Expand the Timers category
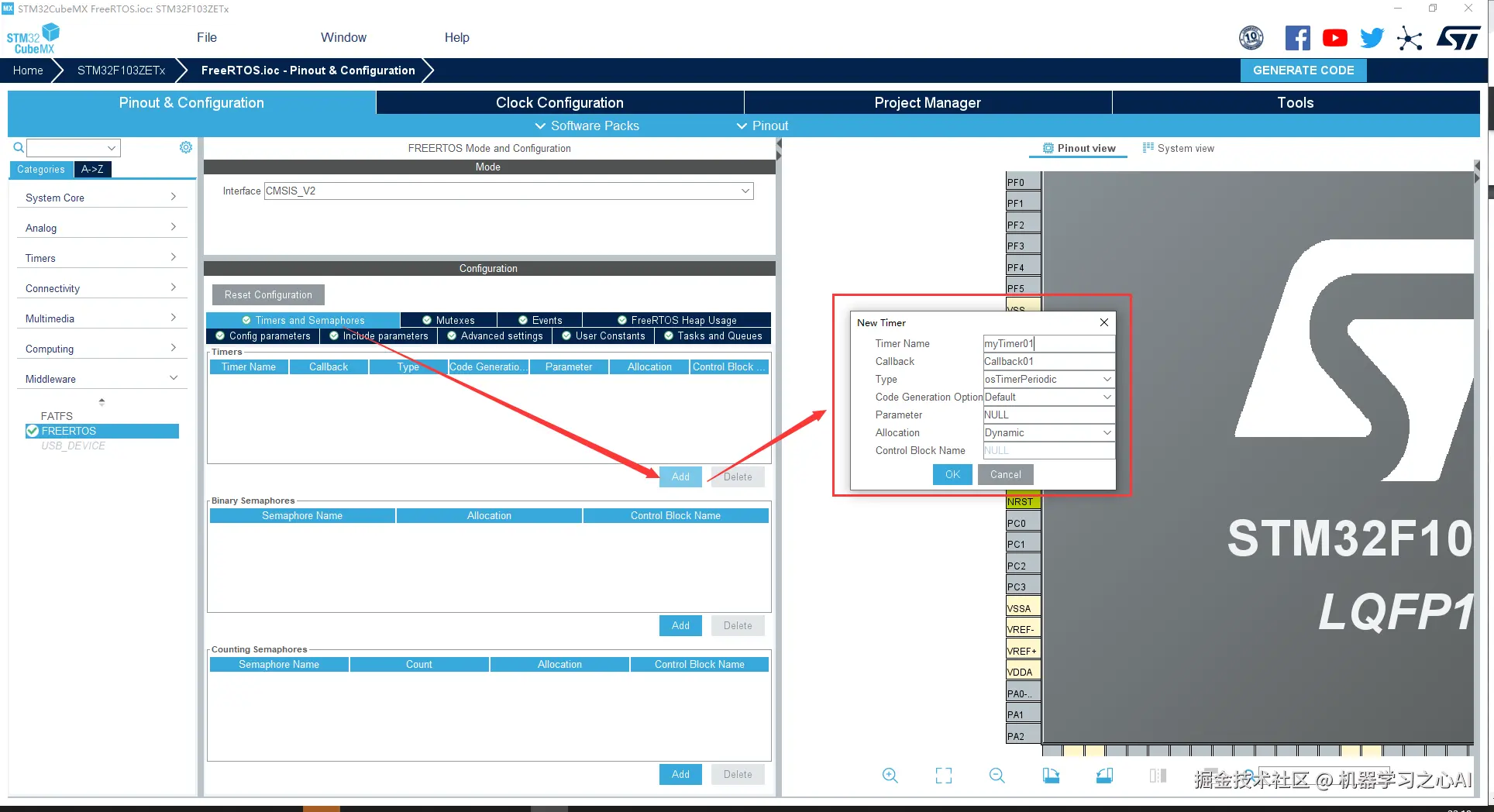The height and width of the screenshot is (812, 1494). 102,258
